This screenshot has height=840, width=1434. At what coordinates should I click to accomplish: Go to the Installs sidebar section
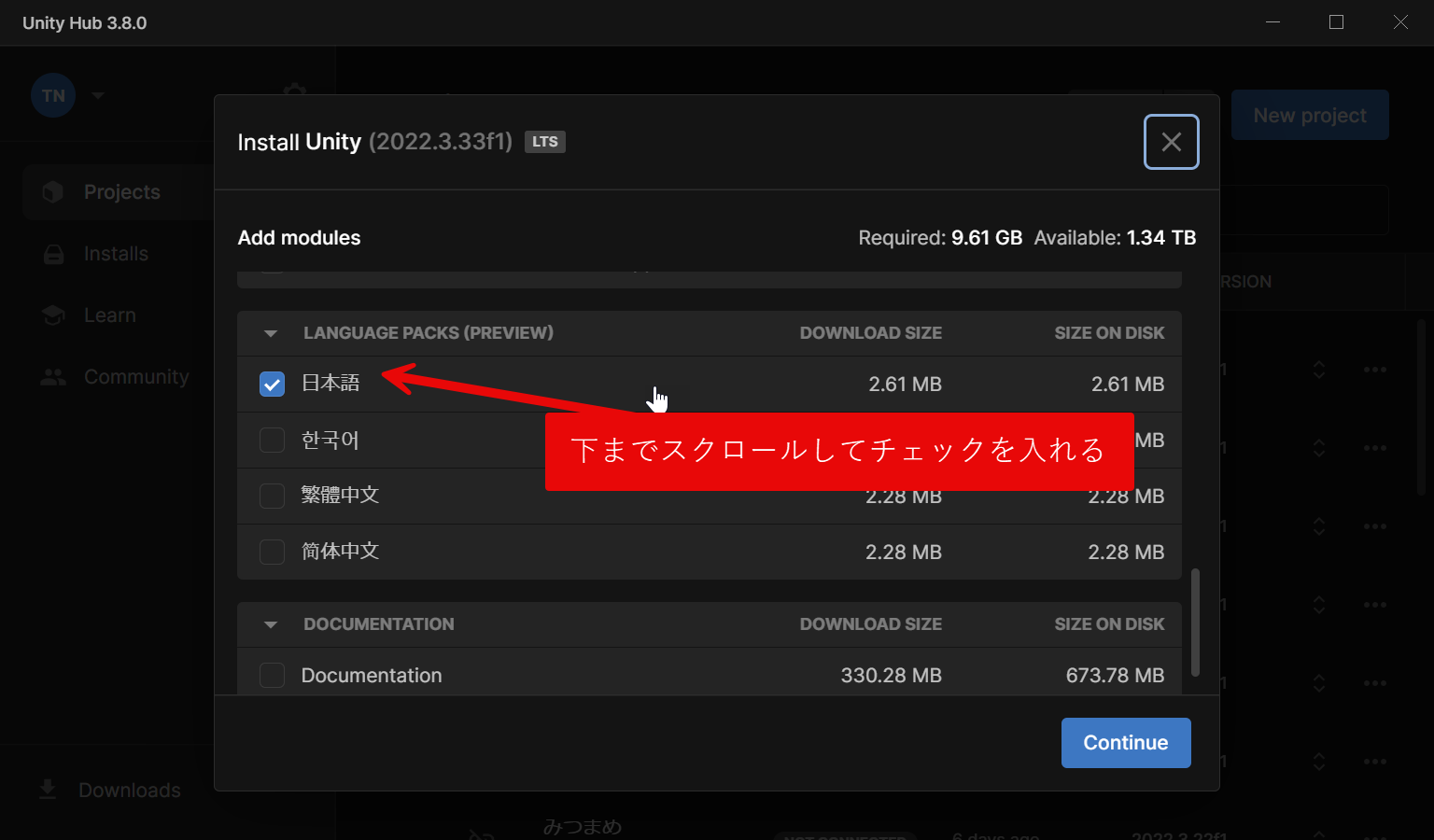tap(116, 254)
